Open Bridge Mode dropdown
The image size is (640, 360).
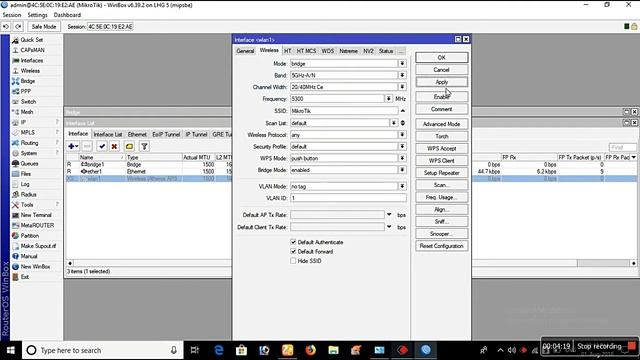point(402,170)
